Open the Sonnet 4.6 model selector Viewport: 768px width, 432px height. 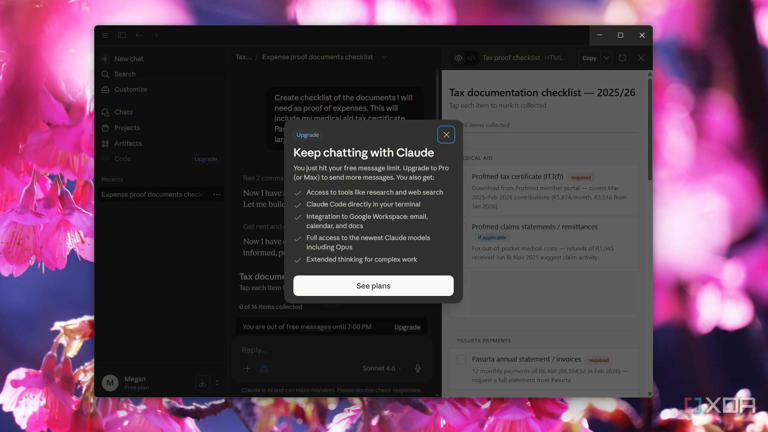click(379, 369)
